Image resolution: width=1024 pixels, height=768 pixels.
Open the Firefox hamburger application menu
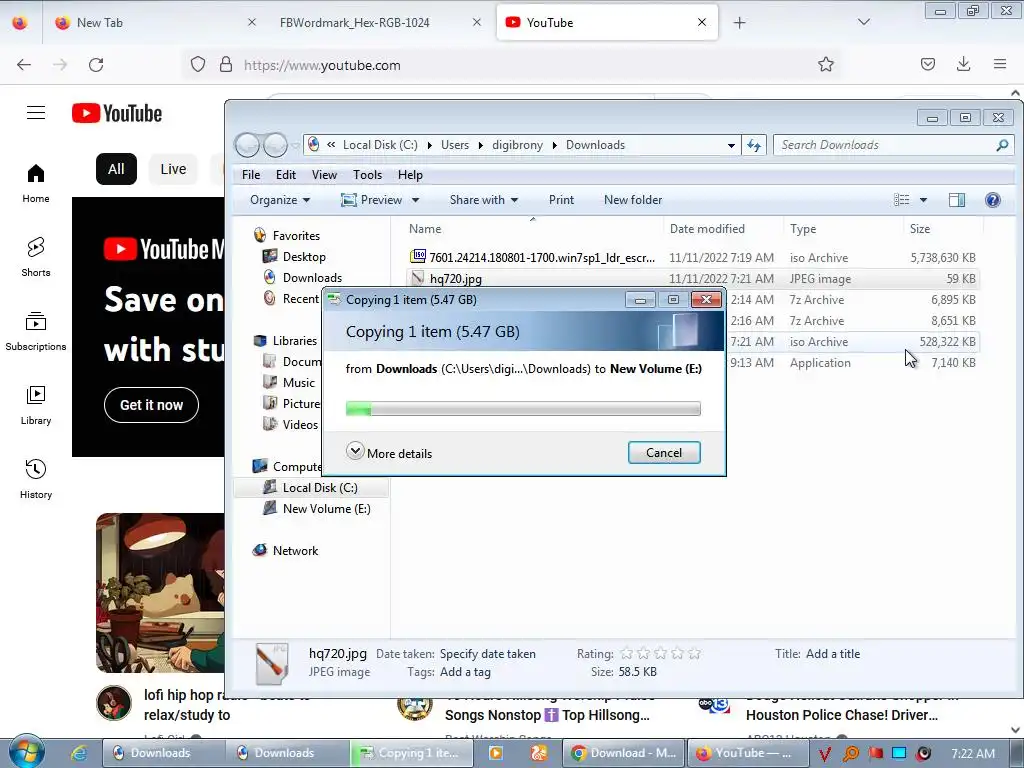click(1000, 64)
